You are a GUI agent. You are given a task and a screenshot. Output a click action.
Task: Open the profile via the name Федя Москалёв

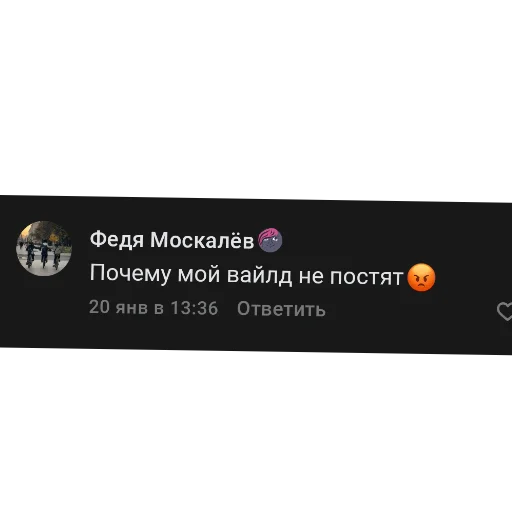click(x=172, y=239)
